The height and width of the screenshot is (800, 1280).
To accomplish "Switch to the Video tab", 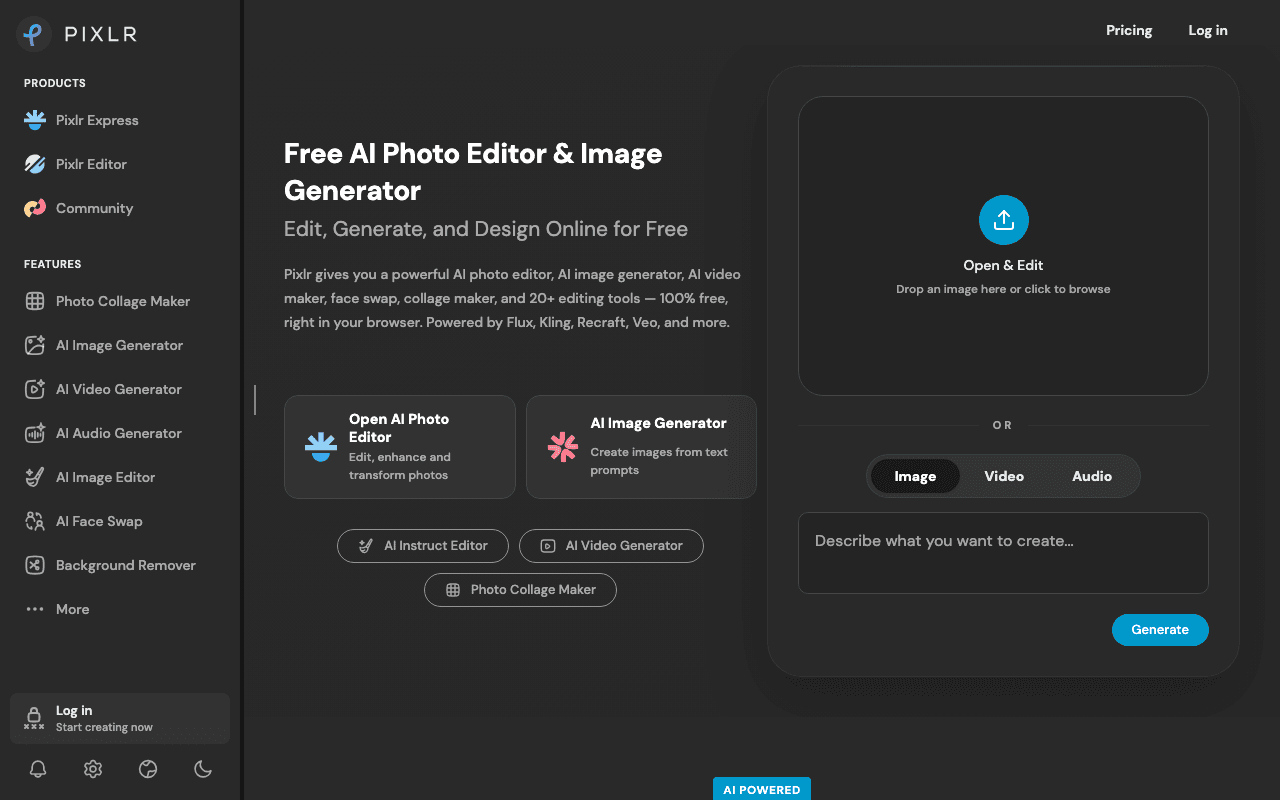I will tap(1004, 476).
